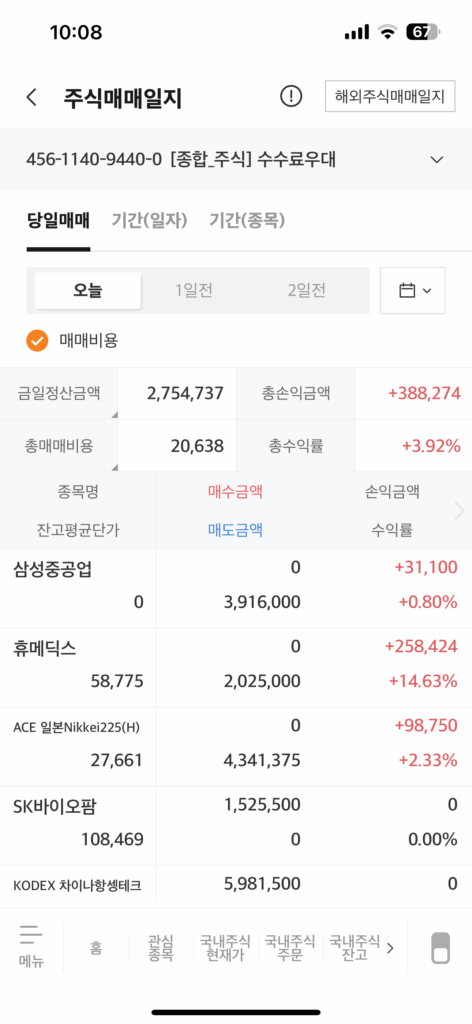
Task: Open 관심종목 in bottom navigation
Action: pyautogui.click(x=161, y=948)
